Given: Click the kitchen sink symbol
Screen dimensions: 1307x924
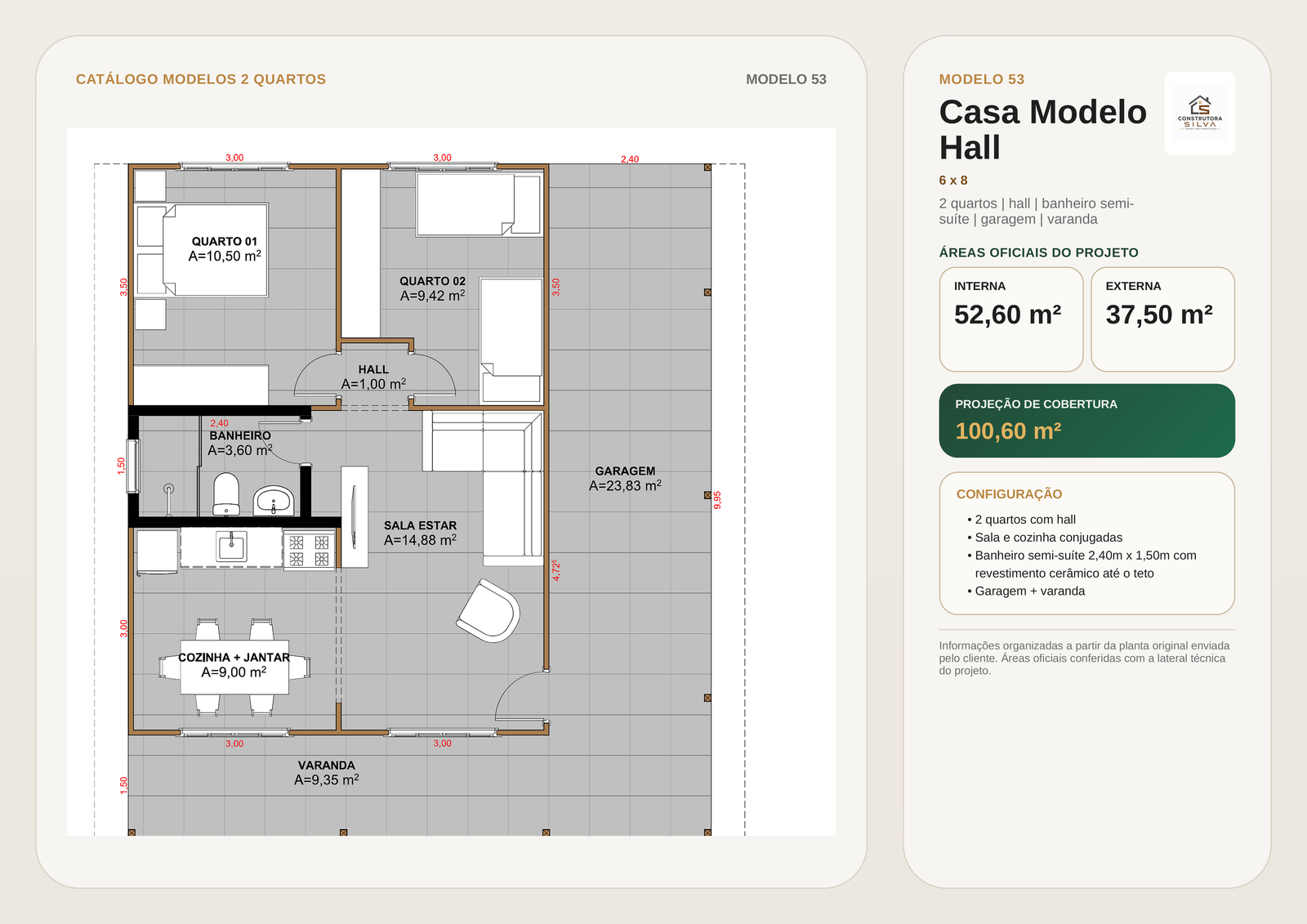Looking at the screenshot, I should pyautogui.click(x=231, y=547).
